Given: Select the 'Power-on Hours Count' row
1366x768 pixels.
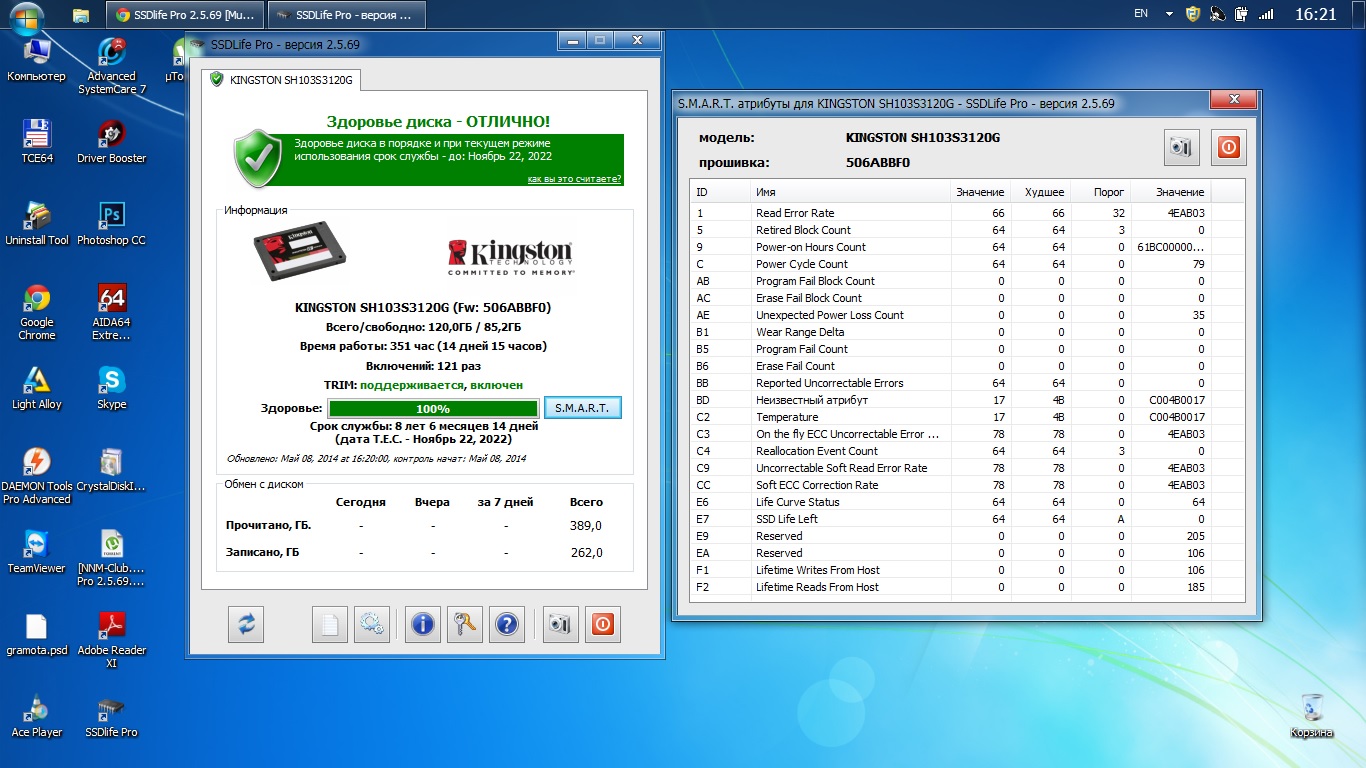Looking at the screenshot, I should pos(967,247).
